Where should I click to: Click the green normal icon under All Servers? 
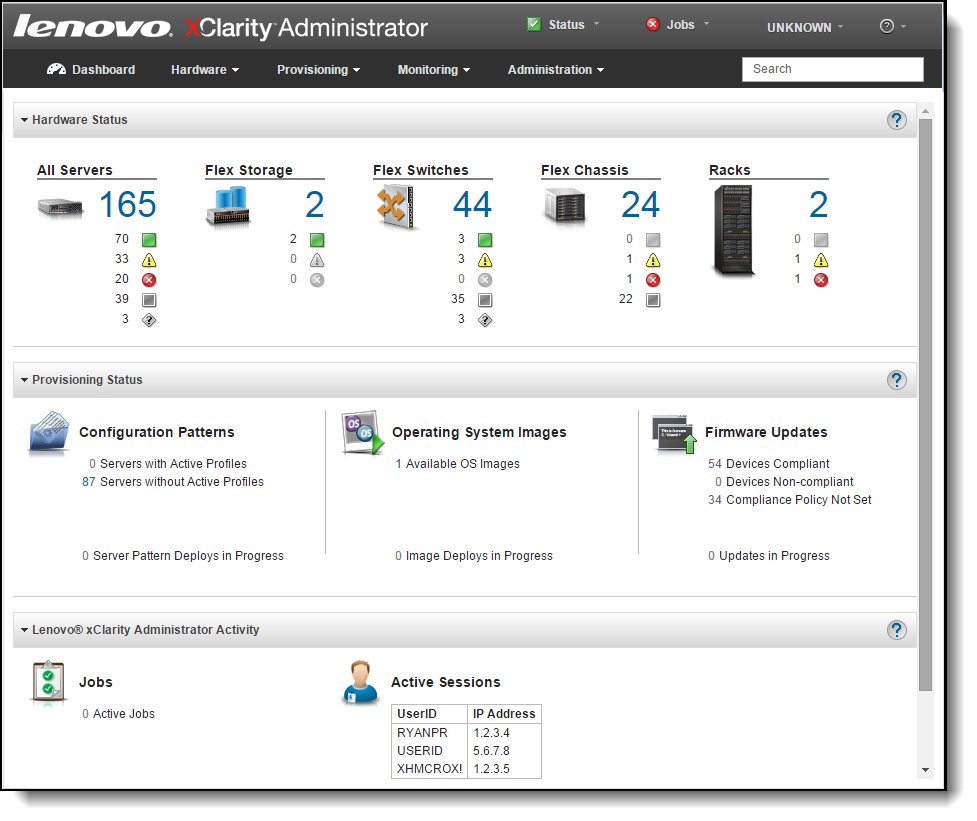pyautogui.click(x=149, y=240)
